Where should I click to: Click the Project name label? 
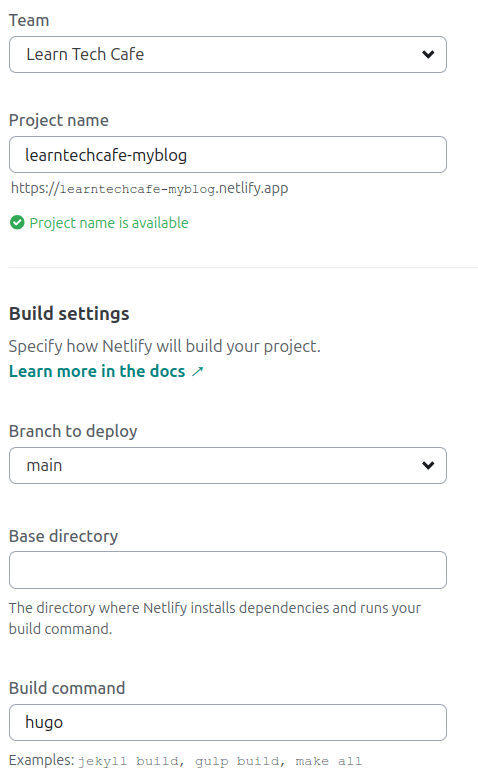pyautogui.click(x=59, y=120)
